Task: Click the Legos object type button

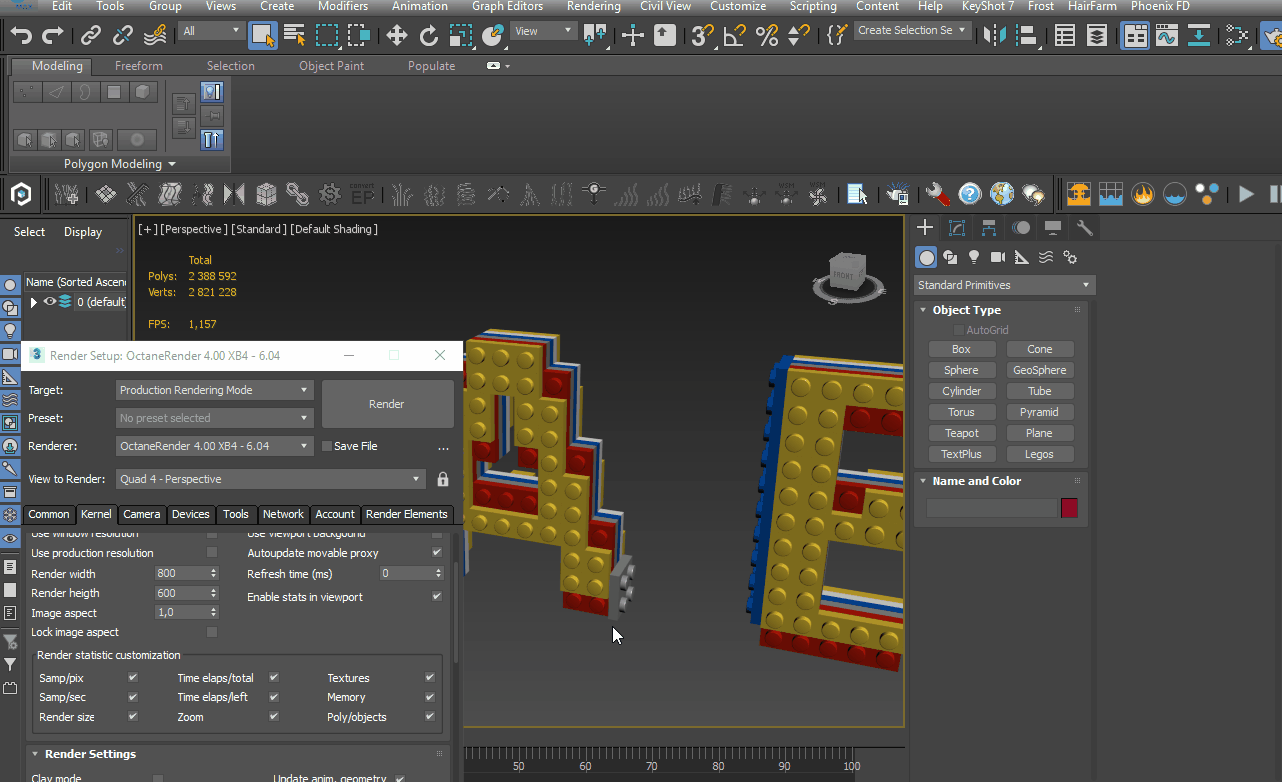Action: [1039, 454]
